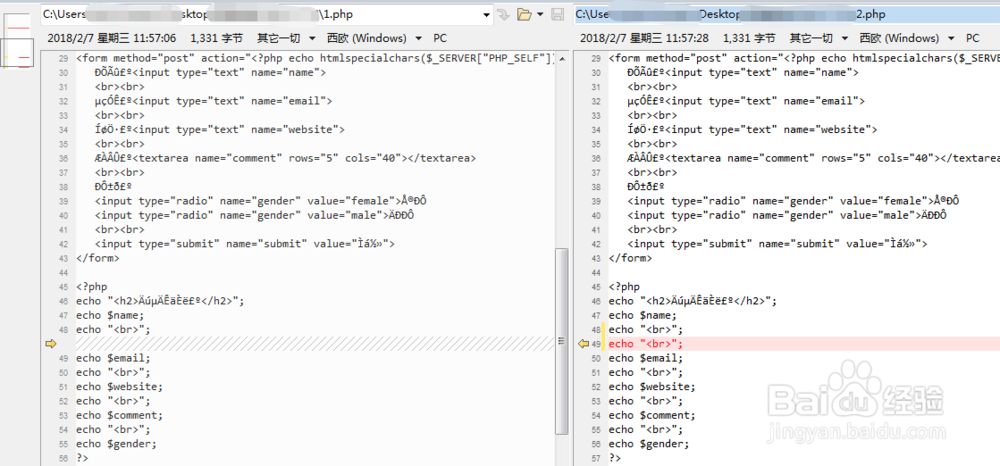The image size is (1000, 466).
Task: Open the right pane 其它一切 file format dropdown
Action: click(820, 38)
